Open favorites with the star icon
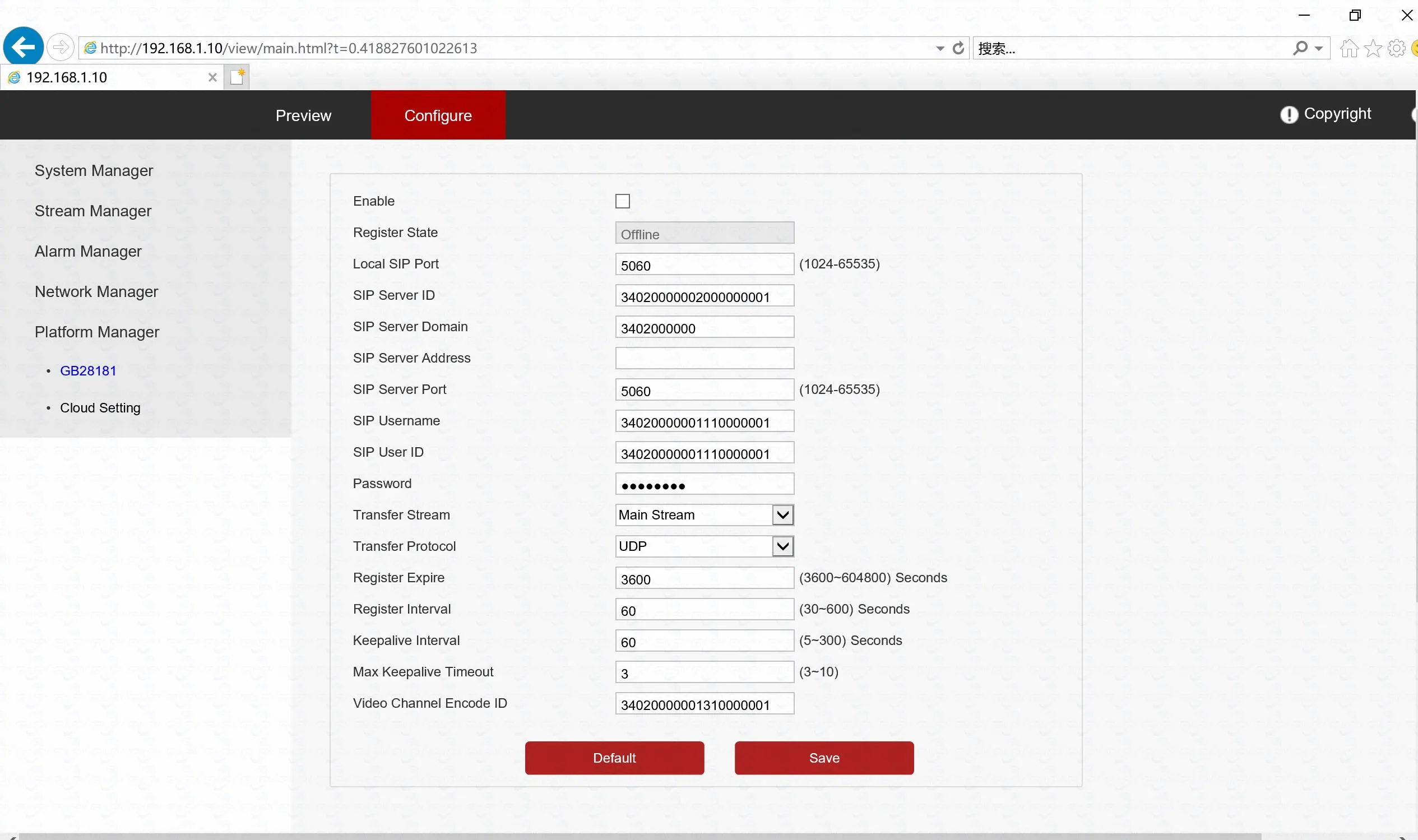Viewport: 1418px width, 840px height. pyautogui.click(x=1373, y=49)
